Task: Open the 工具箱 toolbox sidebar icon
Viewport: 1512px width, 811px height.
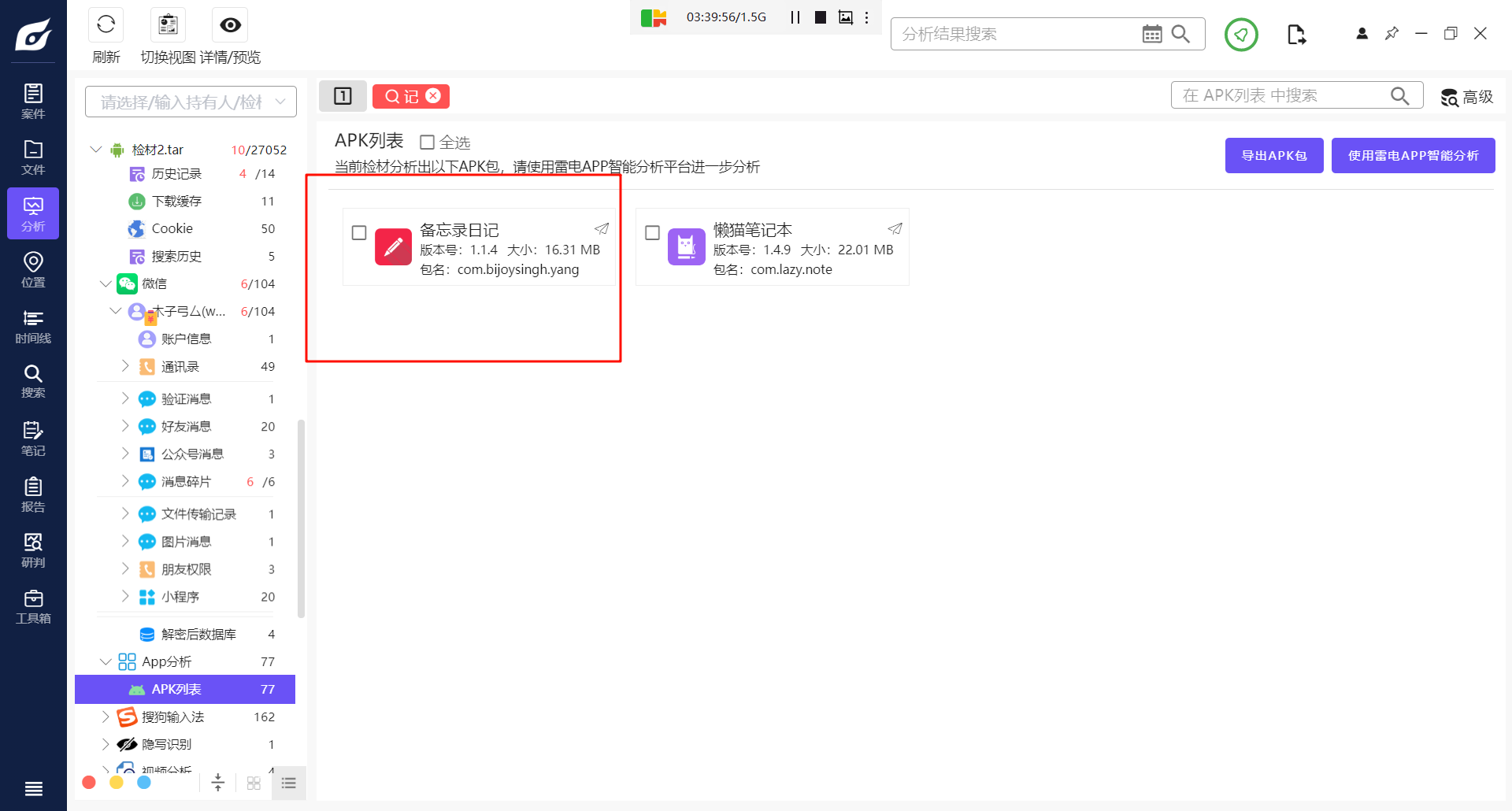Action: (x=33, y=606)
